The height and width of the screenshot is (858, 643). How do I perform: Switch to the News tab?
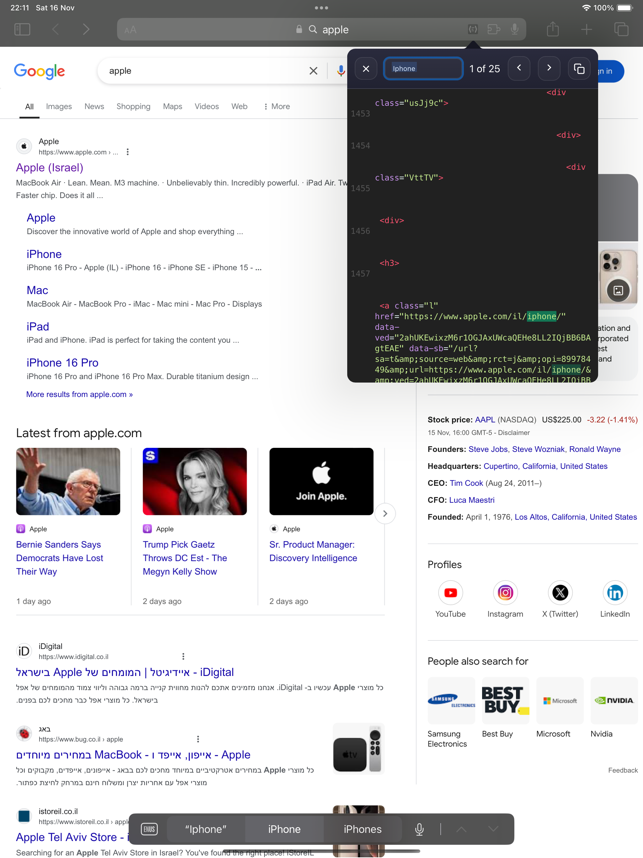[x=94, y=106]
